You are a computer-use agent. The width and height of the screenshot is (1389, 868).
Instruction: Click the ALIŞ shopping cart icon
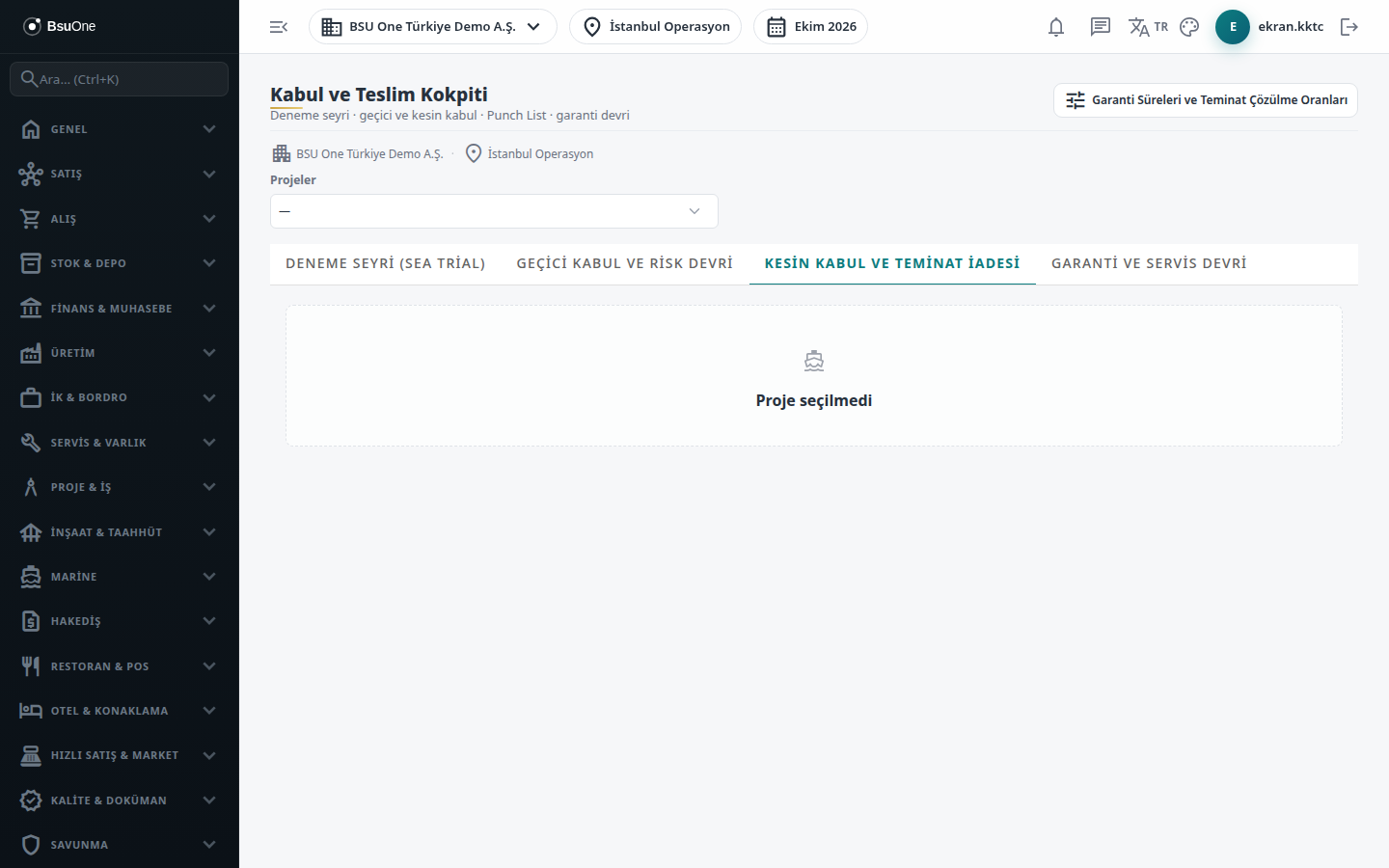pos(31,219)
